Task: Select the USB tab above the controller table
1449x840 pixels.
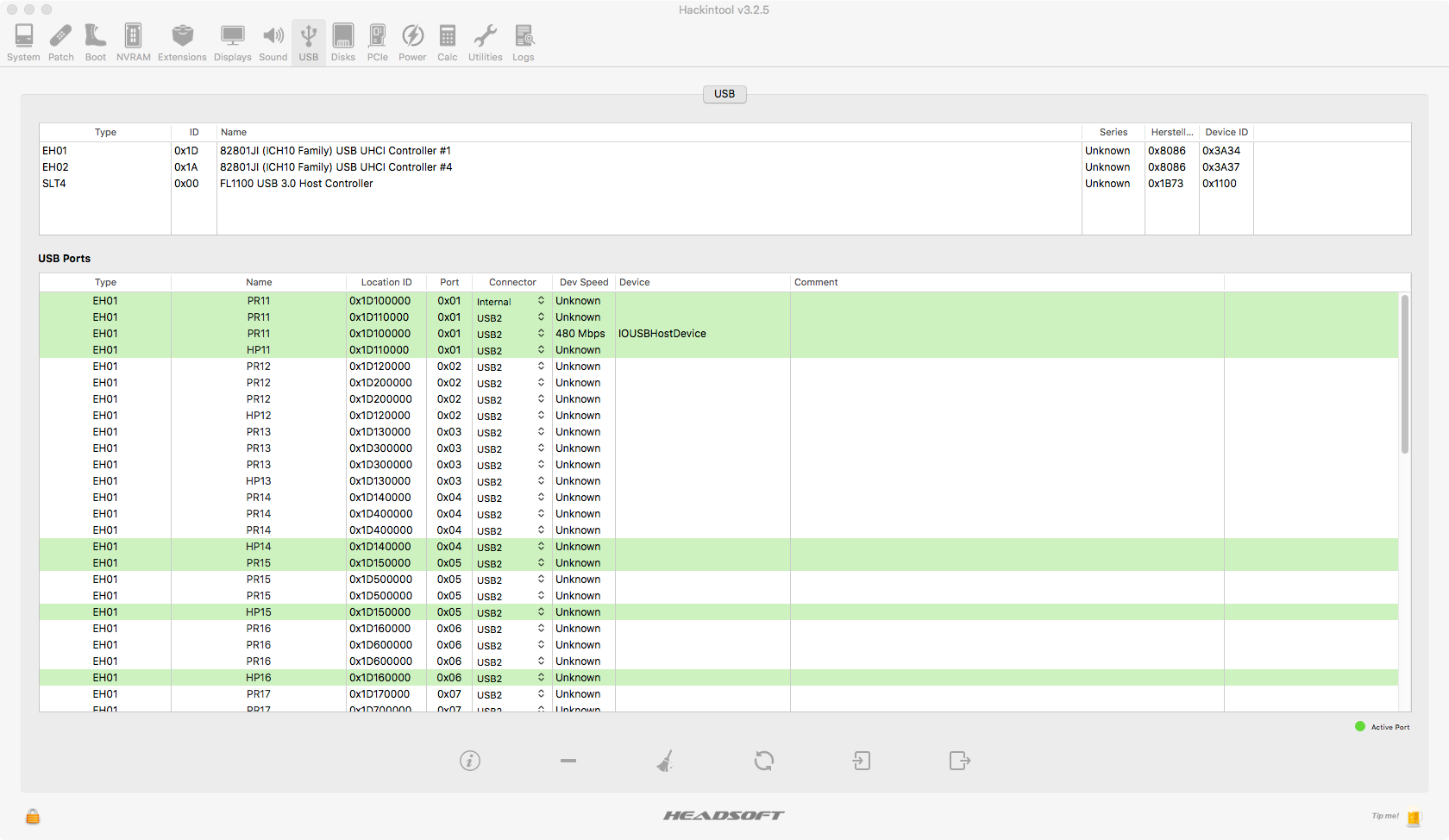Action: (x=724, y=94)
